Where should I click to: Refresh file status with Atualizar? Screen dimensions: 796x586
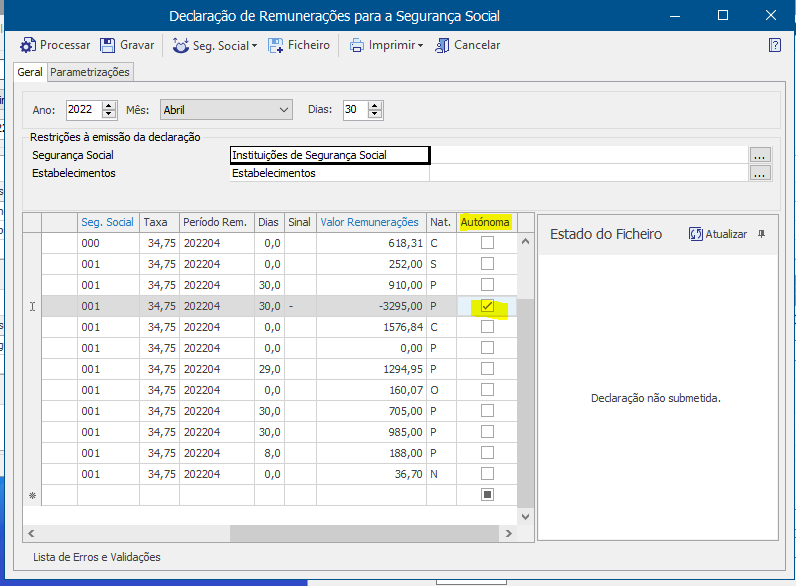pos(718,234)
